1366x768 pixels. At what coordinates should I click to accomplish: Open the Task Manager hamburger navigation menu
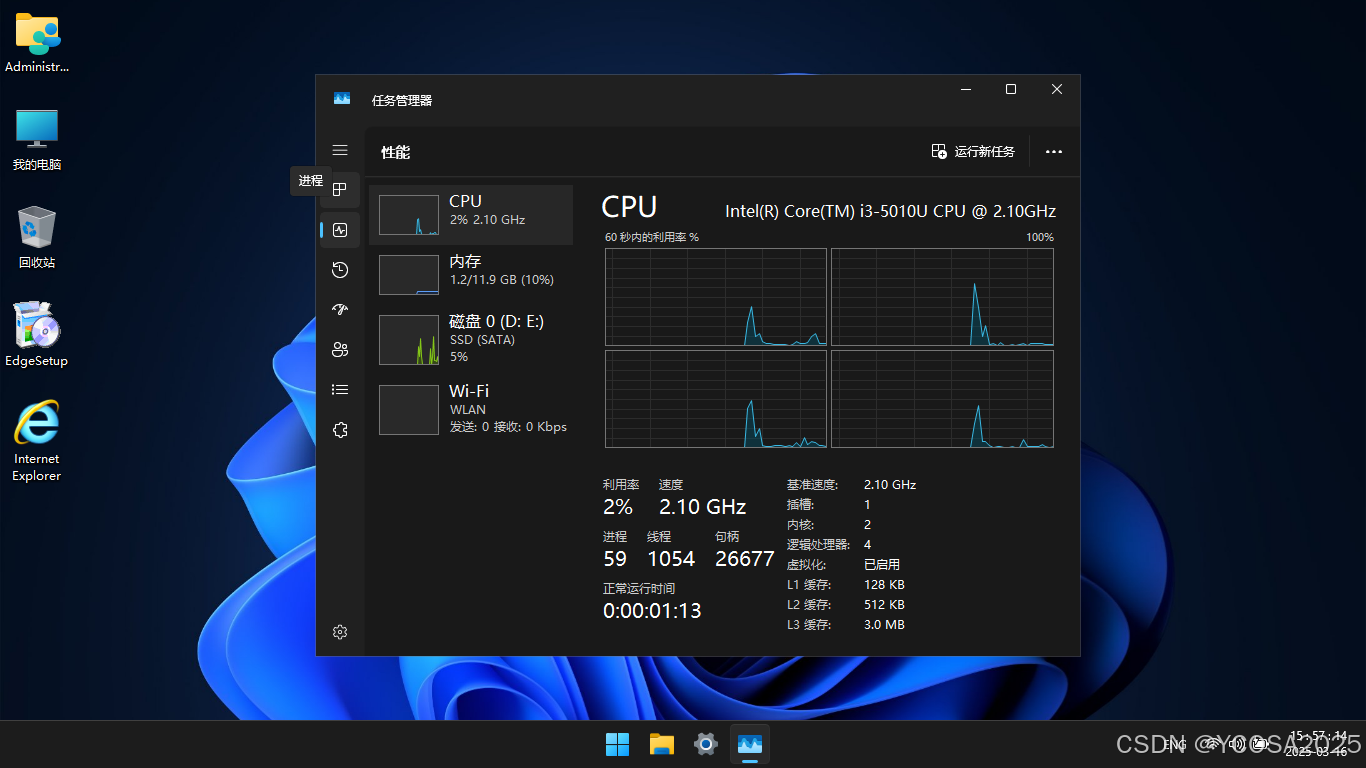click(x=340, y=150)
